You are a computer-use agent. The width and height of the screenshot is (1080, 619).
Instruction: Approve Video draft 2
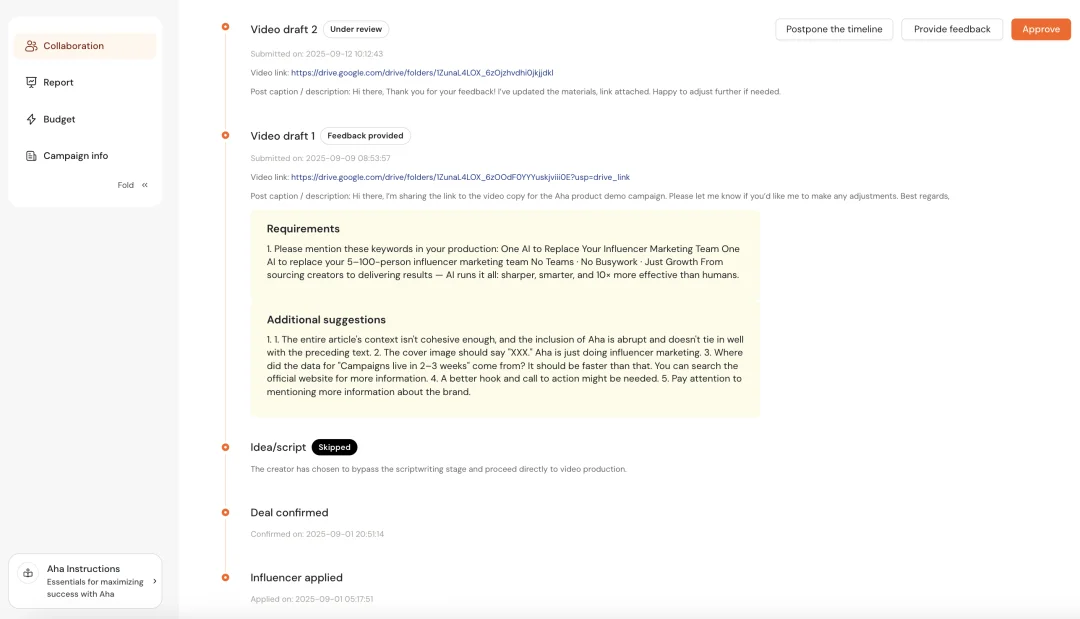point(1040,29)
